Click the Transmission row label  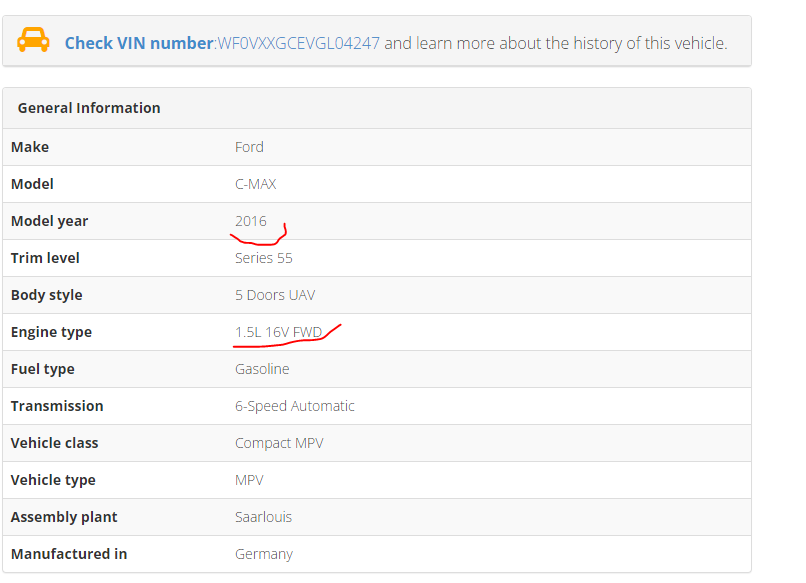[57, 406]
